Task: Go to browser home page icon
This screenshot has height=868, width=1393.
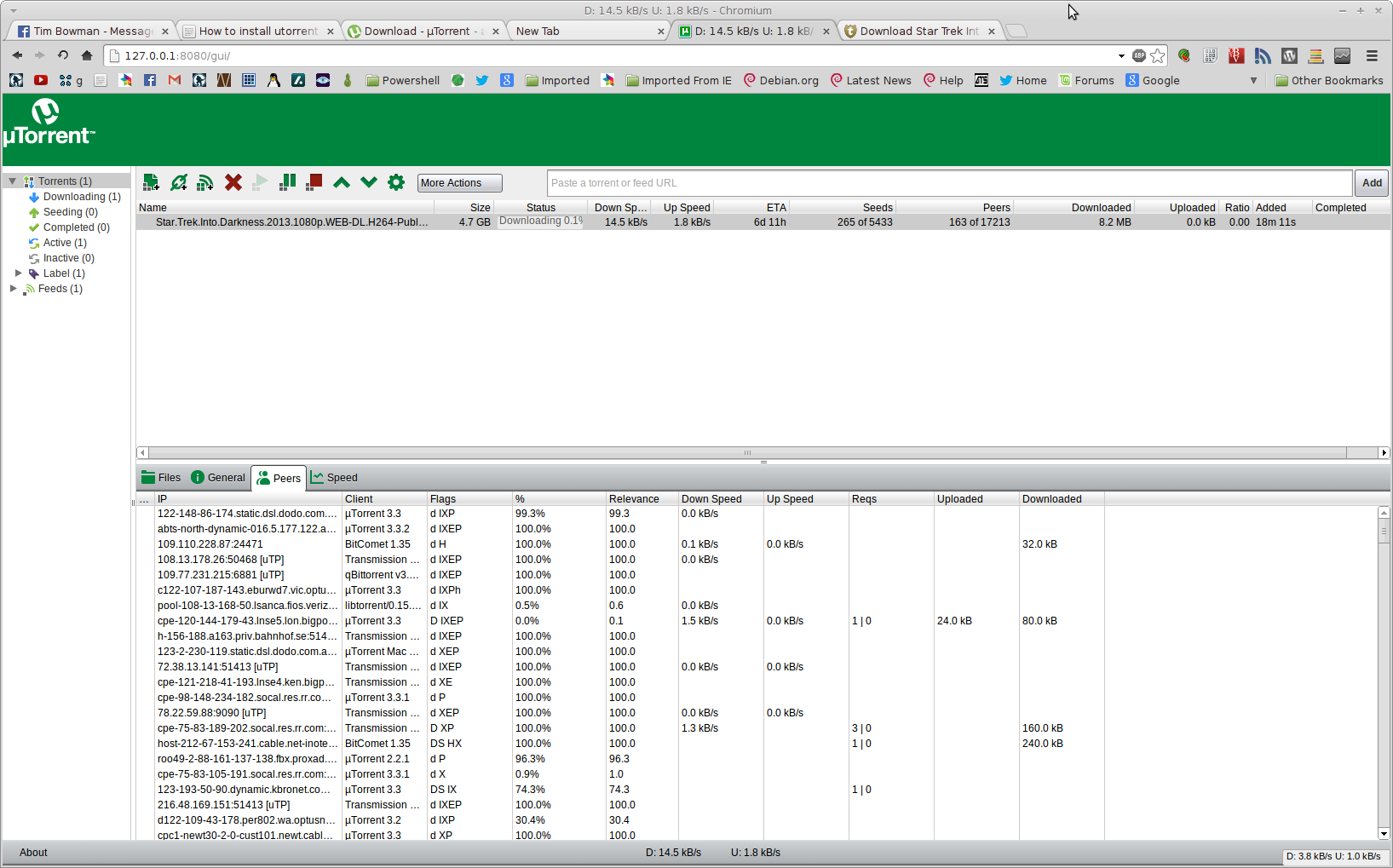Action: pos(86,55)
